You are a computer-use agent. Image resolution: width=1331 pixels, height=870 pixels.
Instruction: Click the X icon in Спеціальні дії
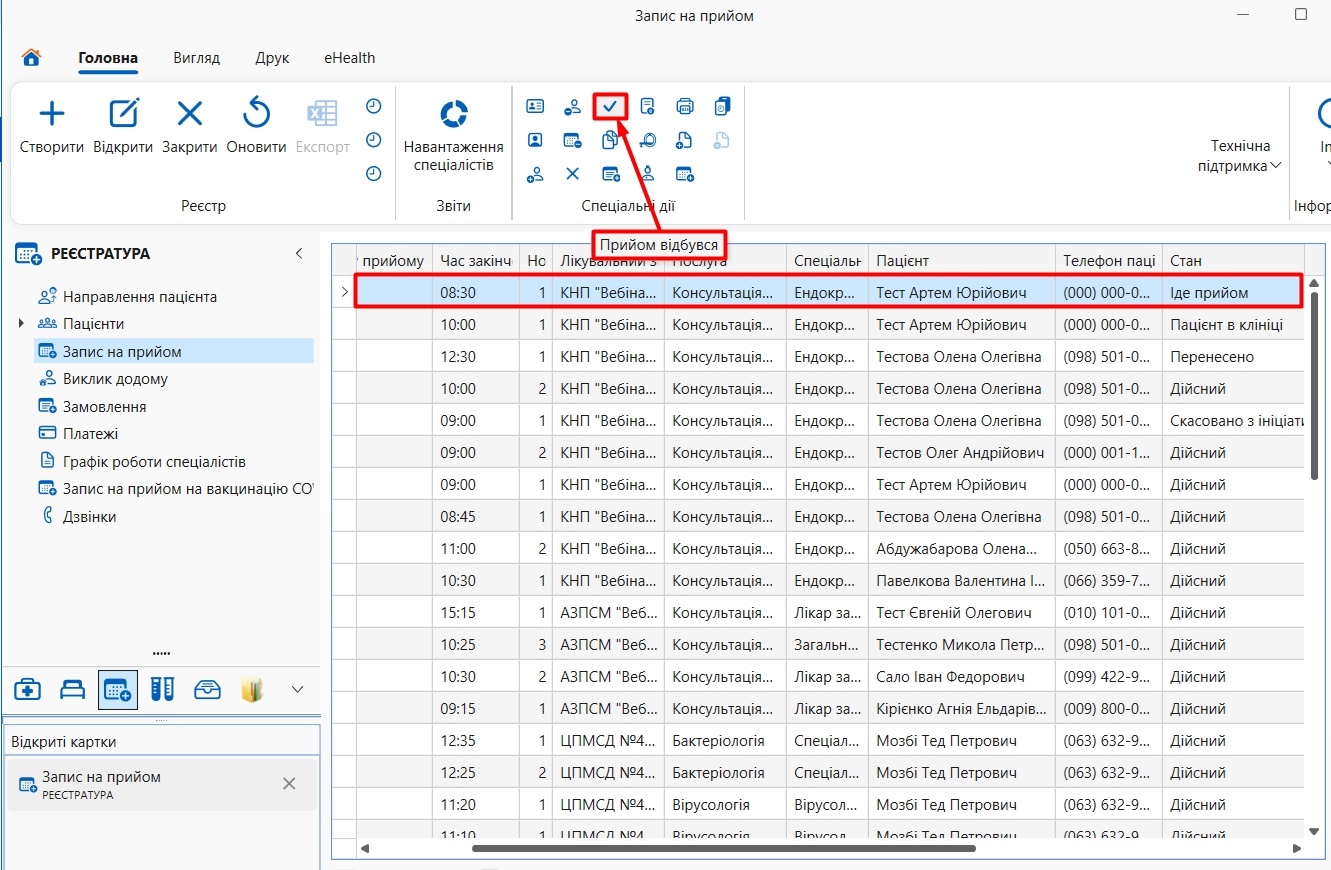tap(572, 174)
